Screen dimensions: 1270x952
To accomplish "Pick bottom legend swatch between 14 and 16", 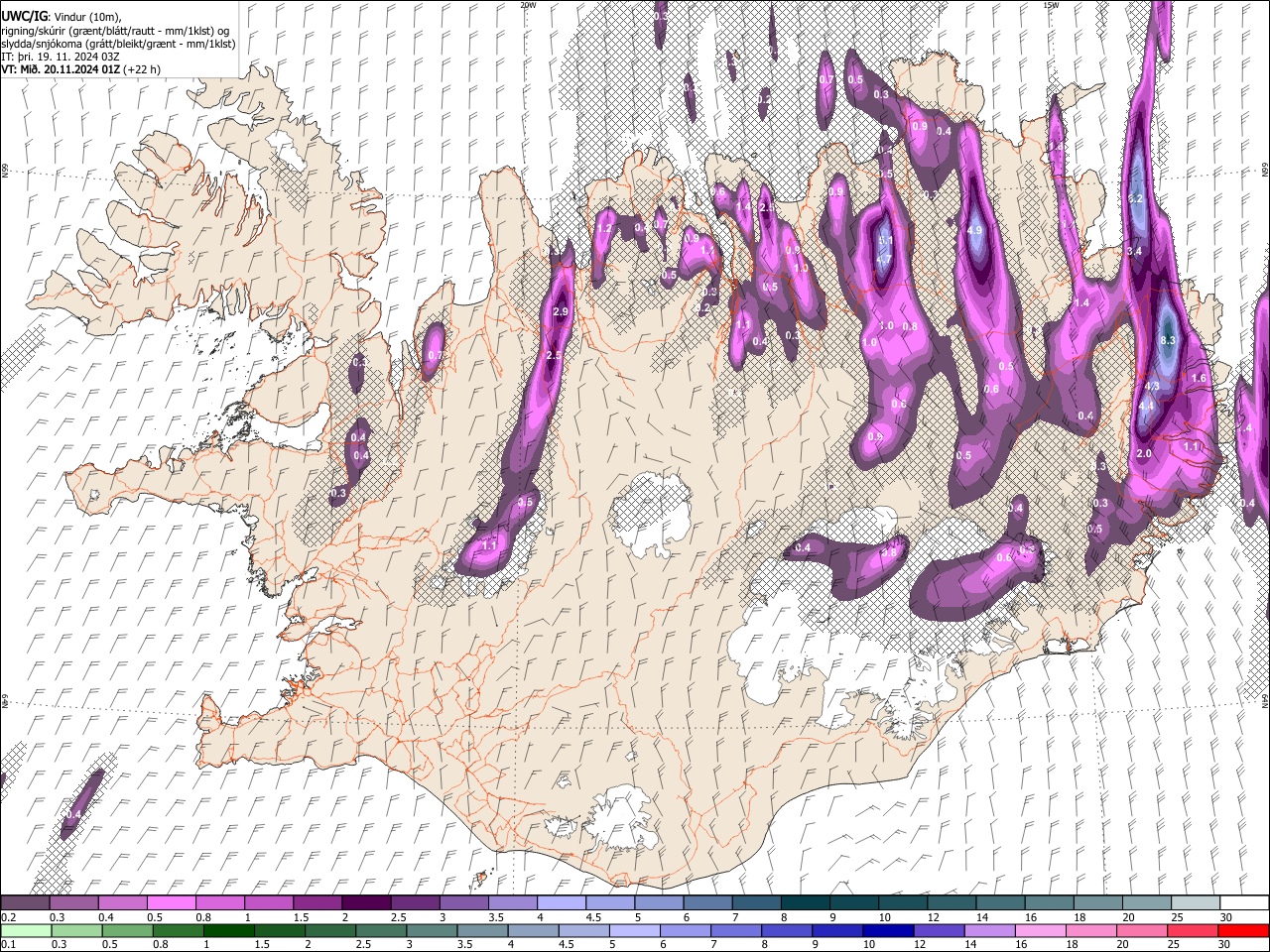I will coord(988,930).
